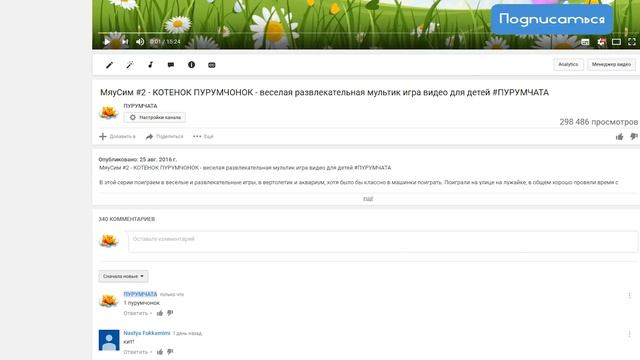
Task: Enter fullscreen mode
Action: click(631, 42)
